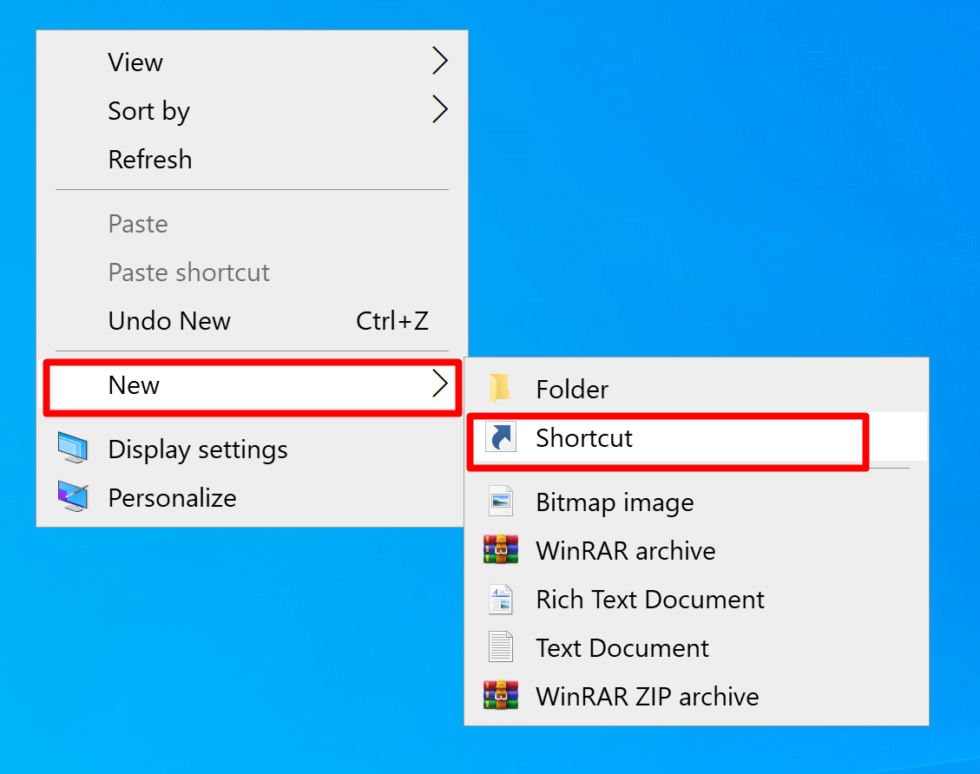This screenshot has height=774, width=980.
Task: Expand the Sort by submenu arrow
Action: (439, 110)
